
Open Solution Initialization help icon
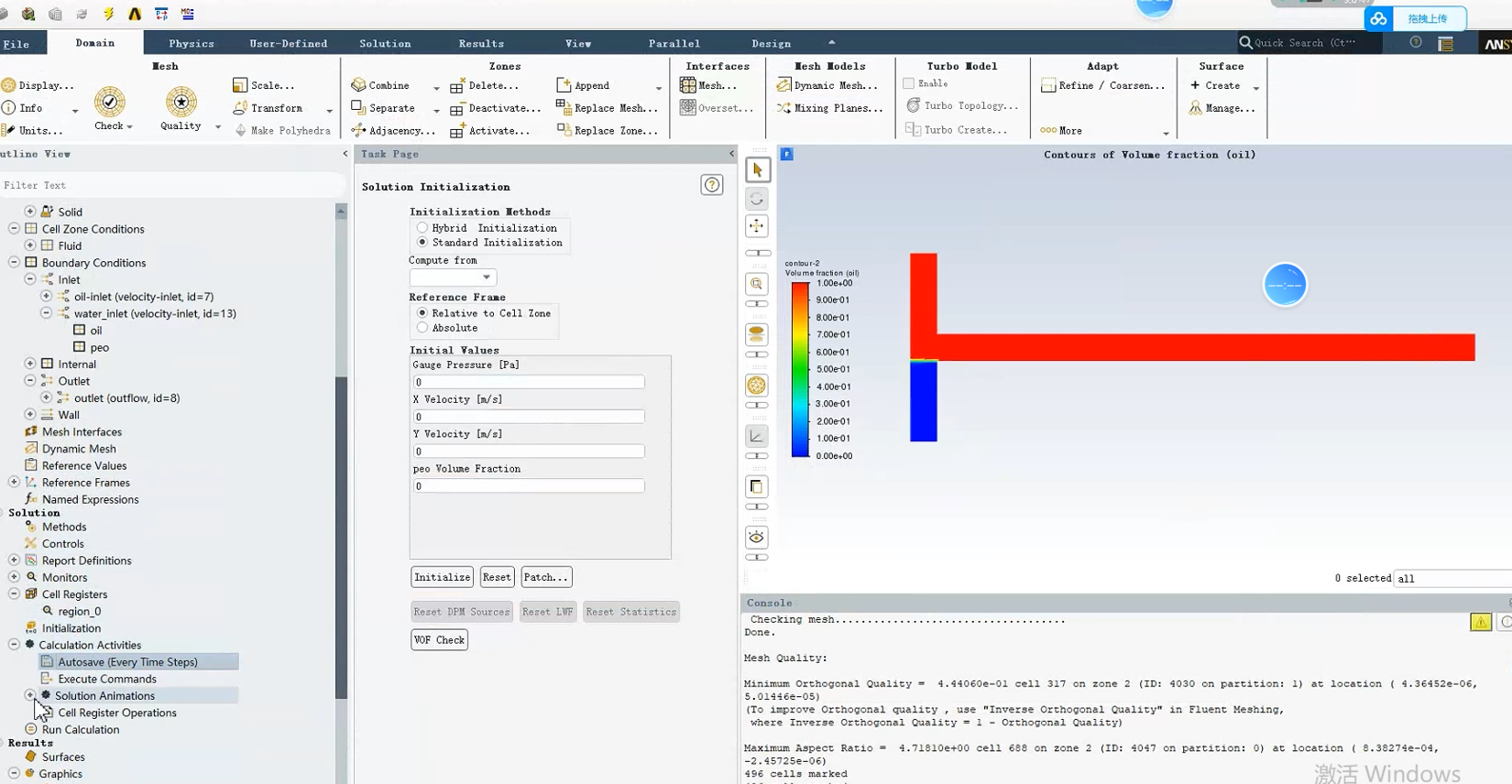tap(712, 185)
